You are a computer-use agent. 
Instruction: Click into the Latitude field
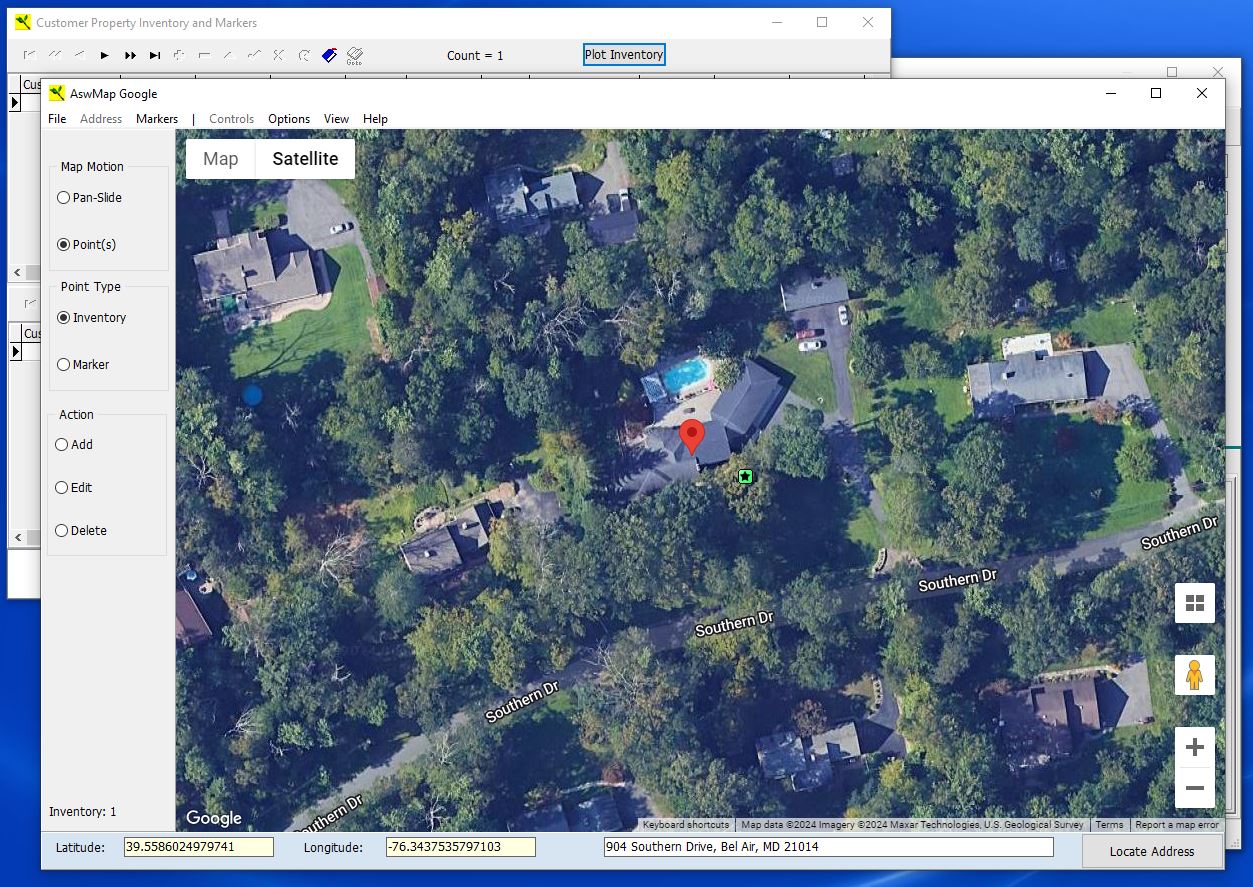pyautogui.click(x=199, y=847)
